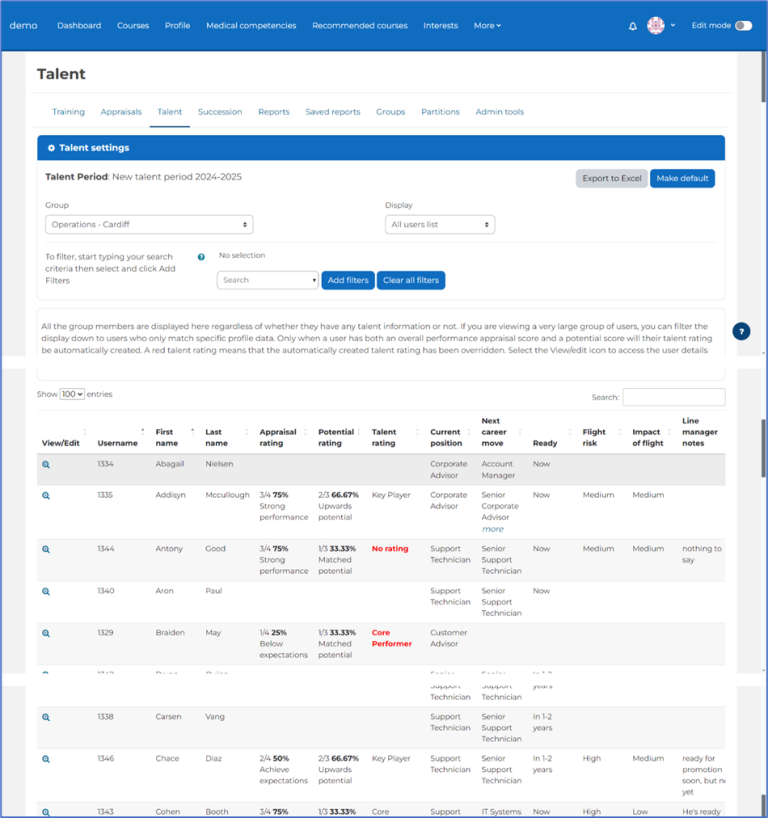Open the Partitions tab
This screenshot has height=818, width=768.
click(440, 112)
